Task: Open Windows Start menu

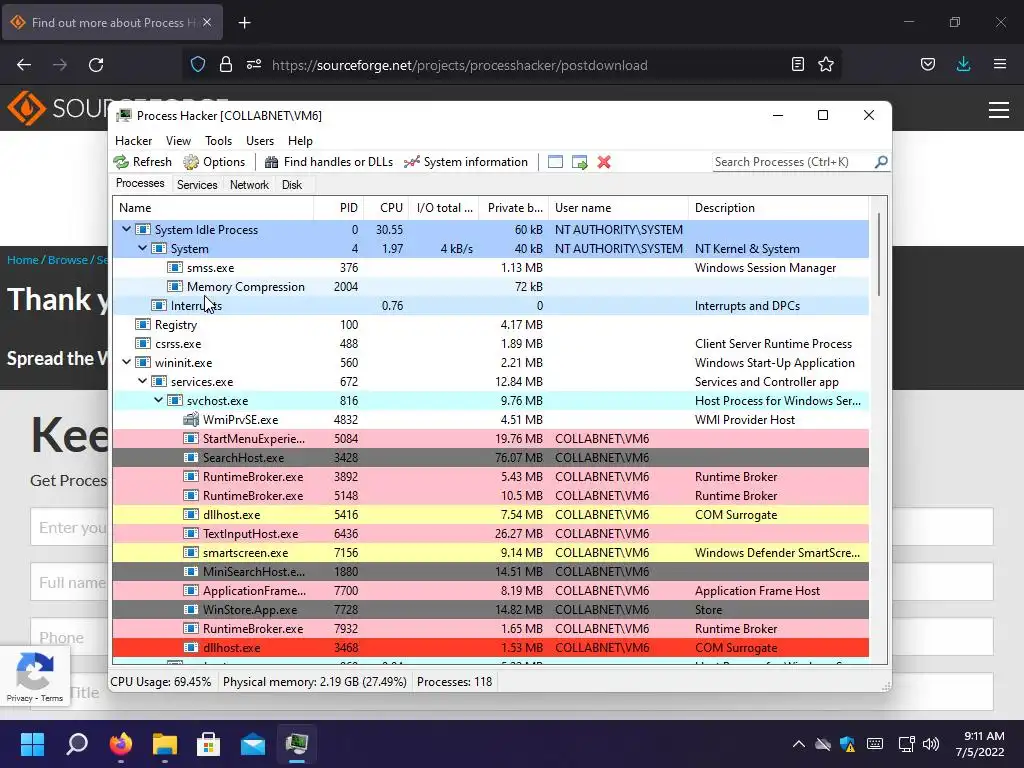Action: pyautogui.click(x=32, y=743)
